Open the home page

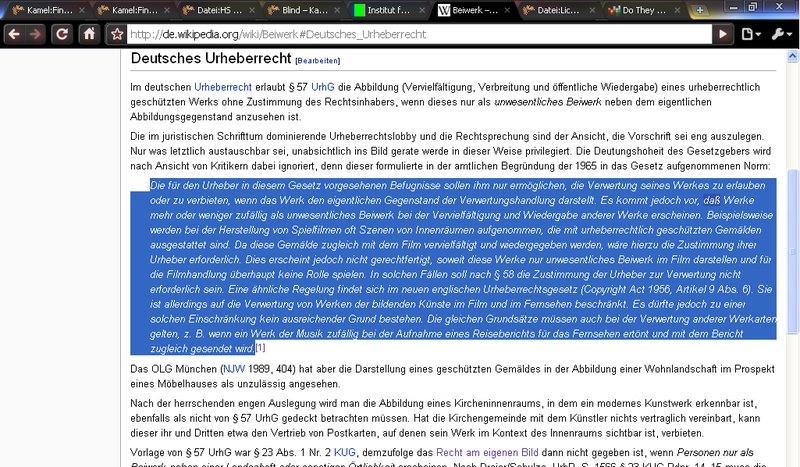tap(89, 34)
